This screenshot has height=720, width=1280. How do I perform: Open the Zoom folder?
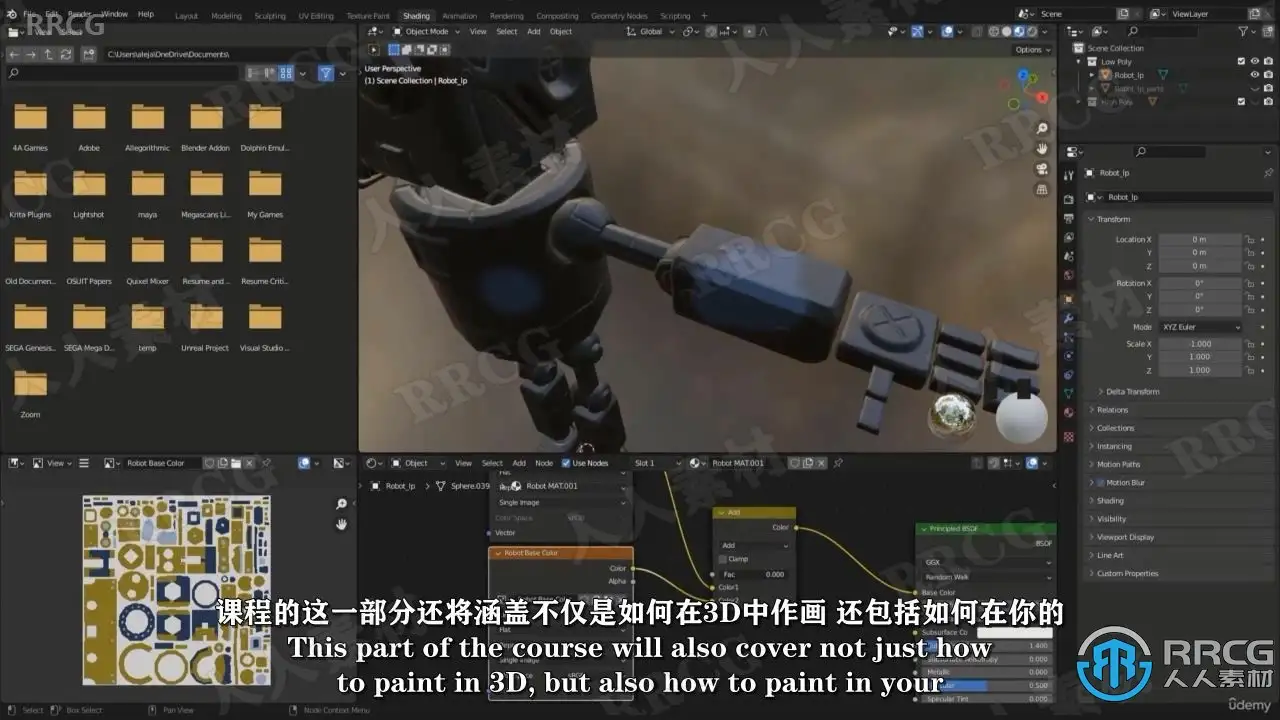[x=31, y=393]
